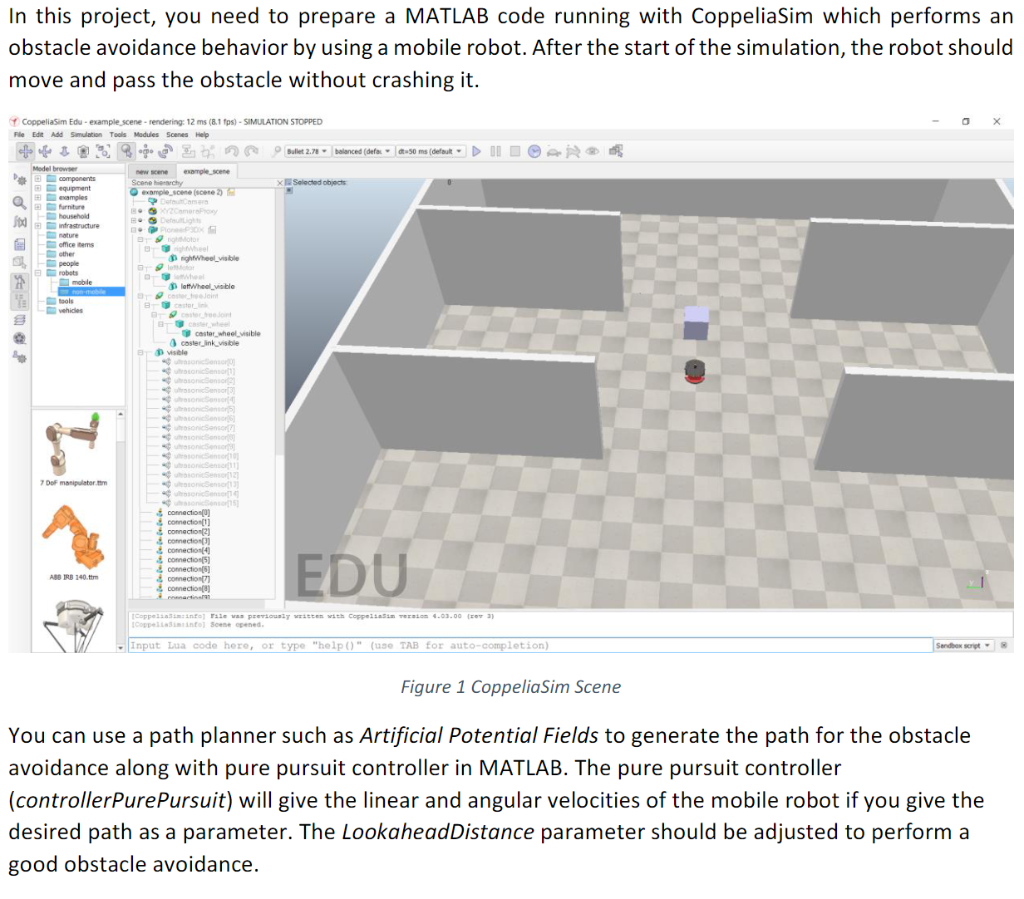Image resolution: width=1024 pixels, height=899 pixels.
Task: Switch to the new scene tab
Action: (151, 171)
